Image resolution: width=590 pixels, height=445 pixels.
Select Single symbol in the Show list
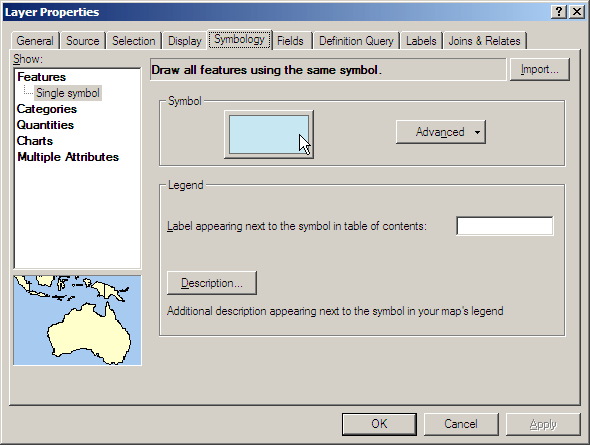(x=68, y=93)
